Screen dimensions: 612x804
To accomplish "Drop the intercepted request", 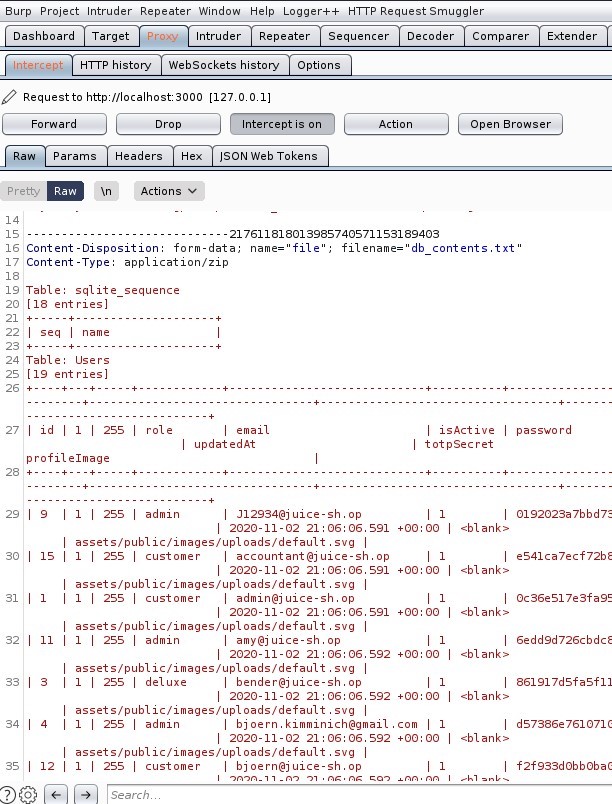I will click(x=168, y=124).
